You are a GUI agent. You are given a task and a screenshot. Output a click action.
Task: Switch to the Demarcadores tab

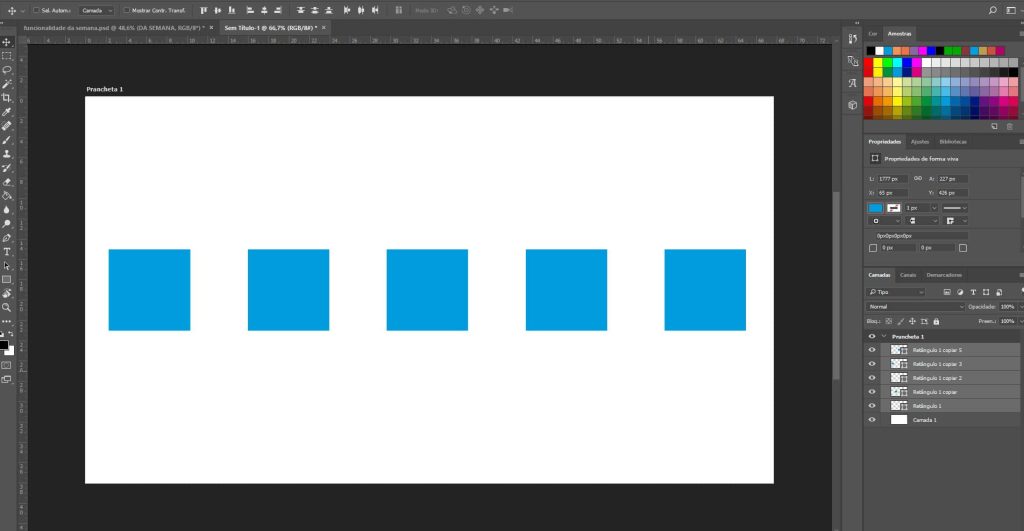click(x=944, y=275)
